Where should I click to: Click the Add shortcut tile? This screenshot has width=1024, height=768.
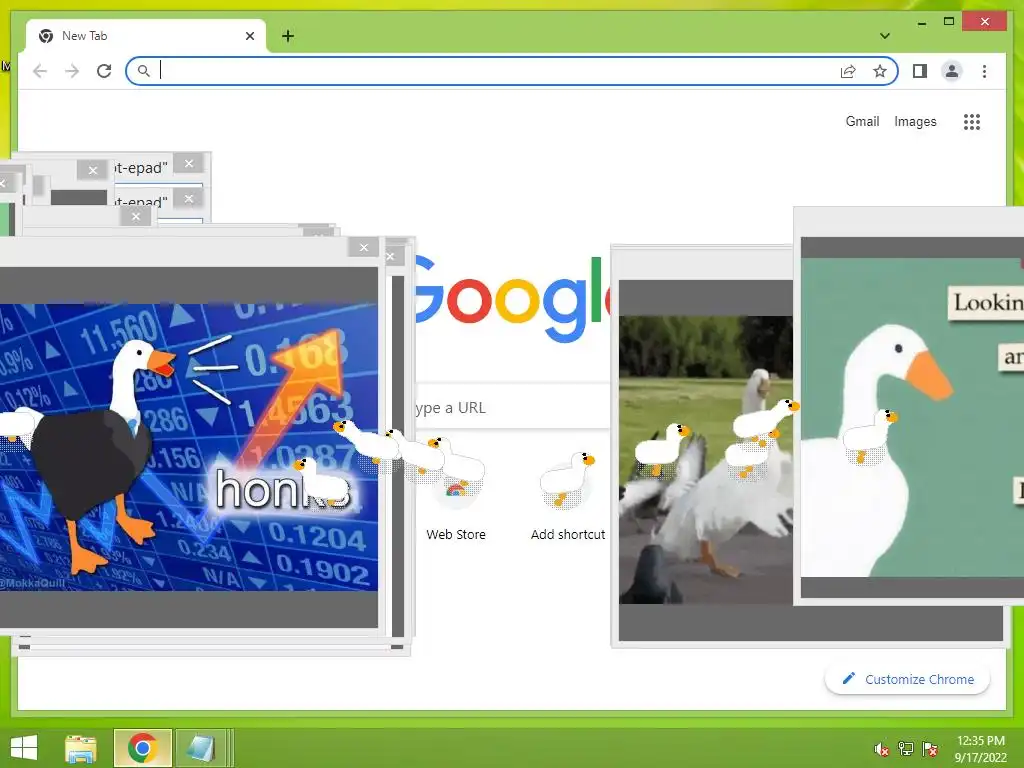pos(568,500)
